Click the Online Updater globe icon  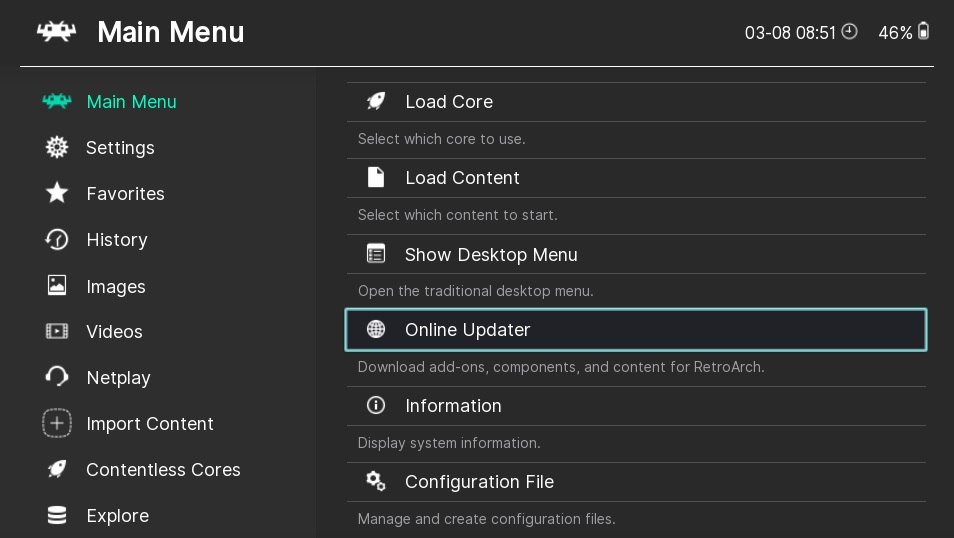coord(376,329)
